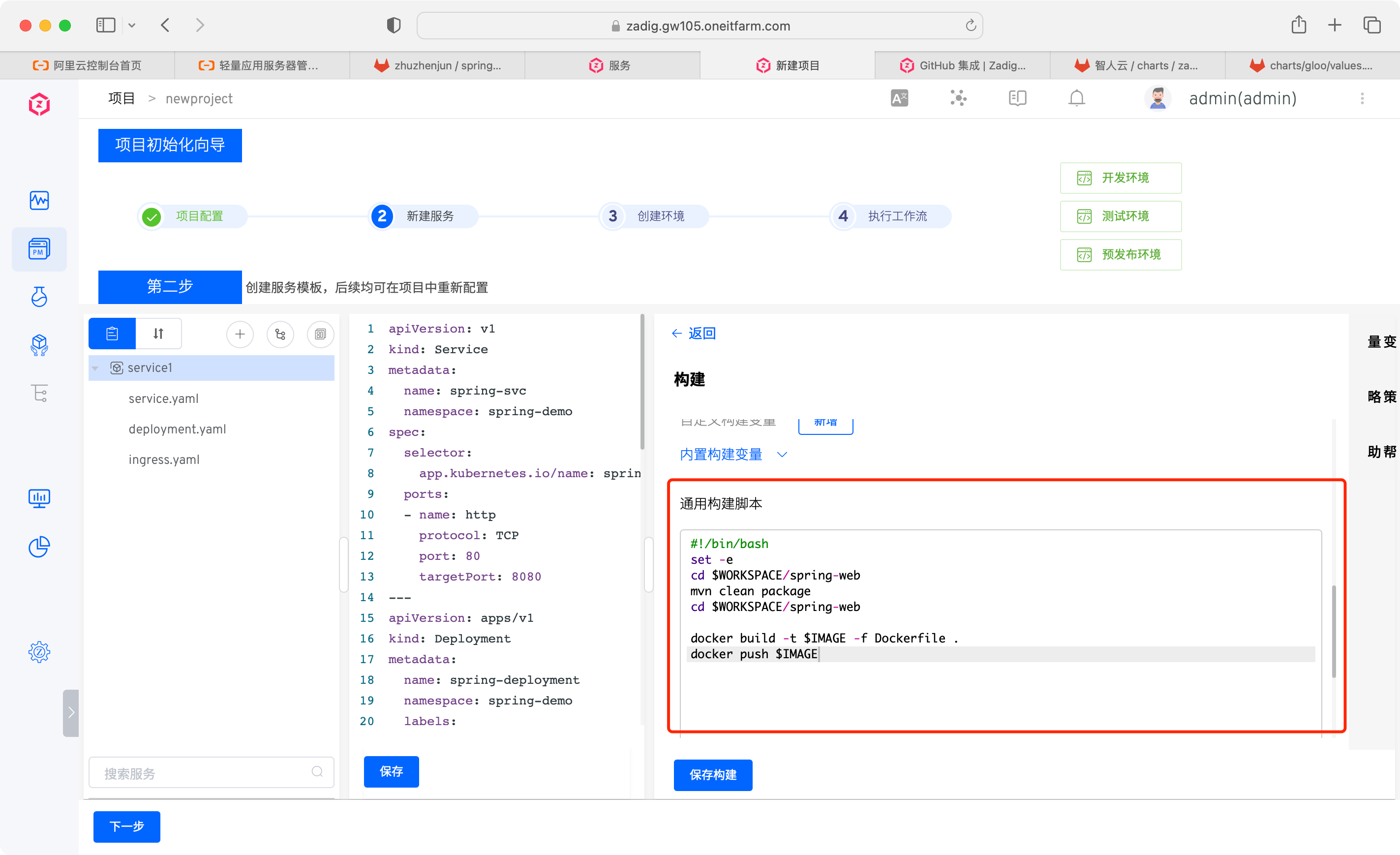
Task: Click the repository sync branch icon
Action: pos(280,334)
